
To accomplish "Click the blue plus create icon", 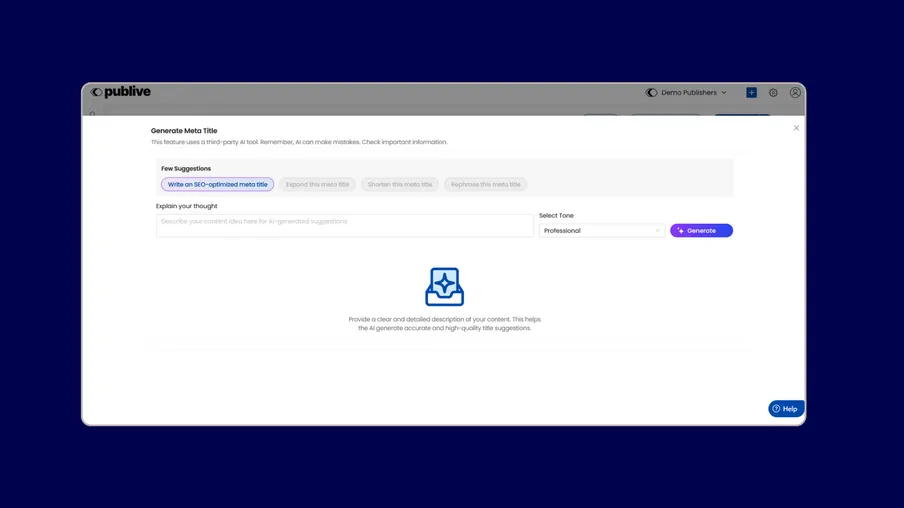I will point(751,93).
